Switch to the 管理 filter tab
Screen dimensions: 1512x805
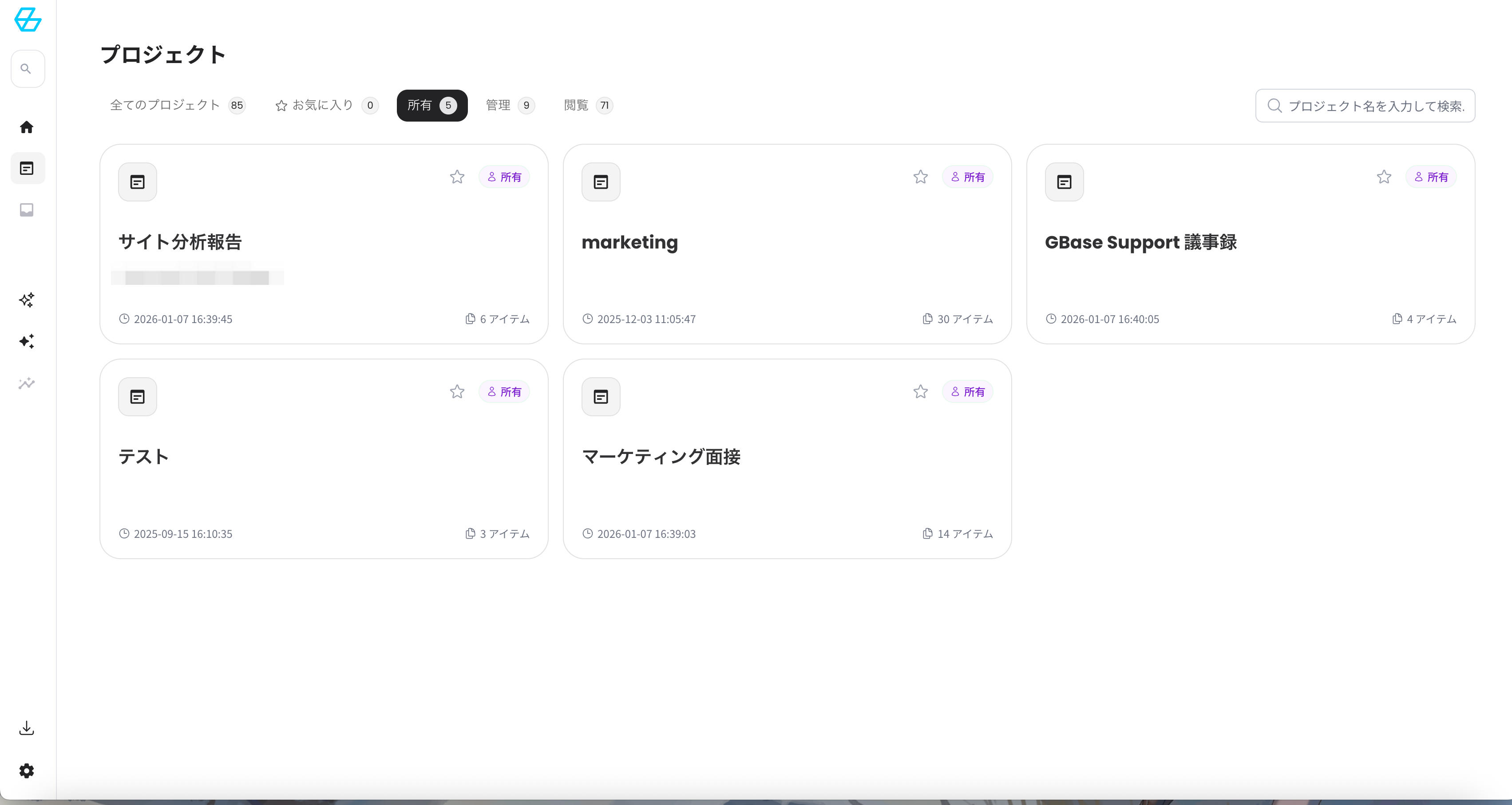click(x=498, y=105)
